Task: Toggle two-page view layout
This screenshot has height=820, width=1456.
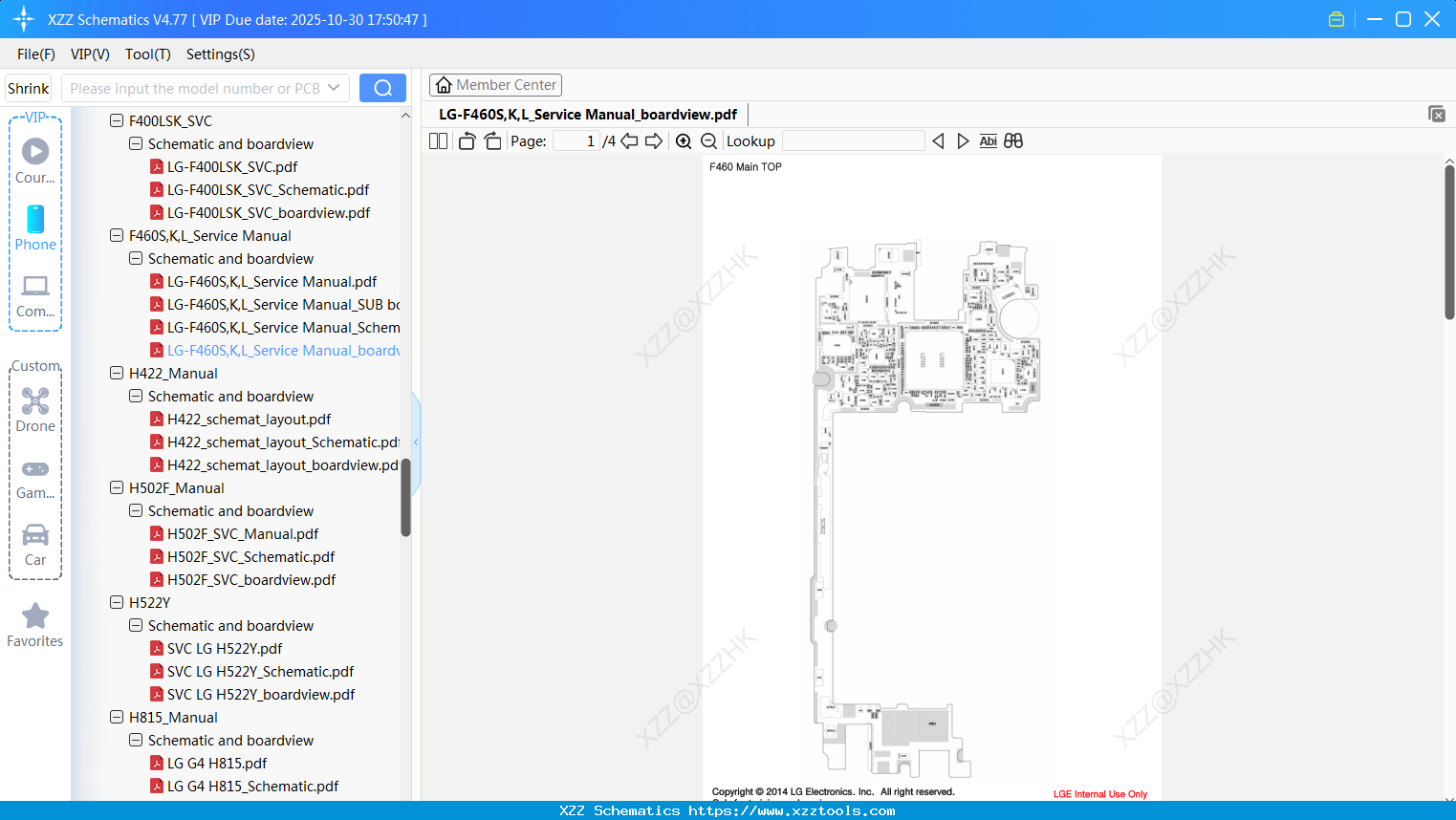Action: pyautogui.click(x=438, y=140)
